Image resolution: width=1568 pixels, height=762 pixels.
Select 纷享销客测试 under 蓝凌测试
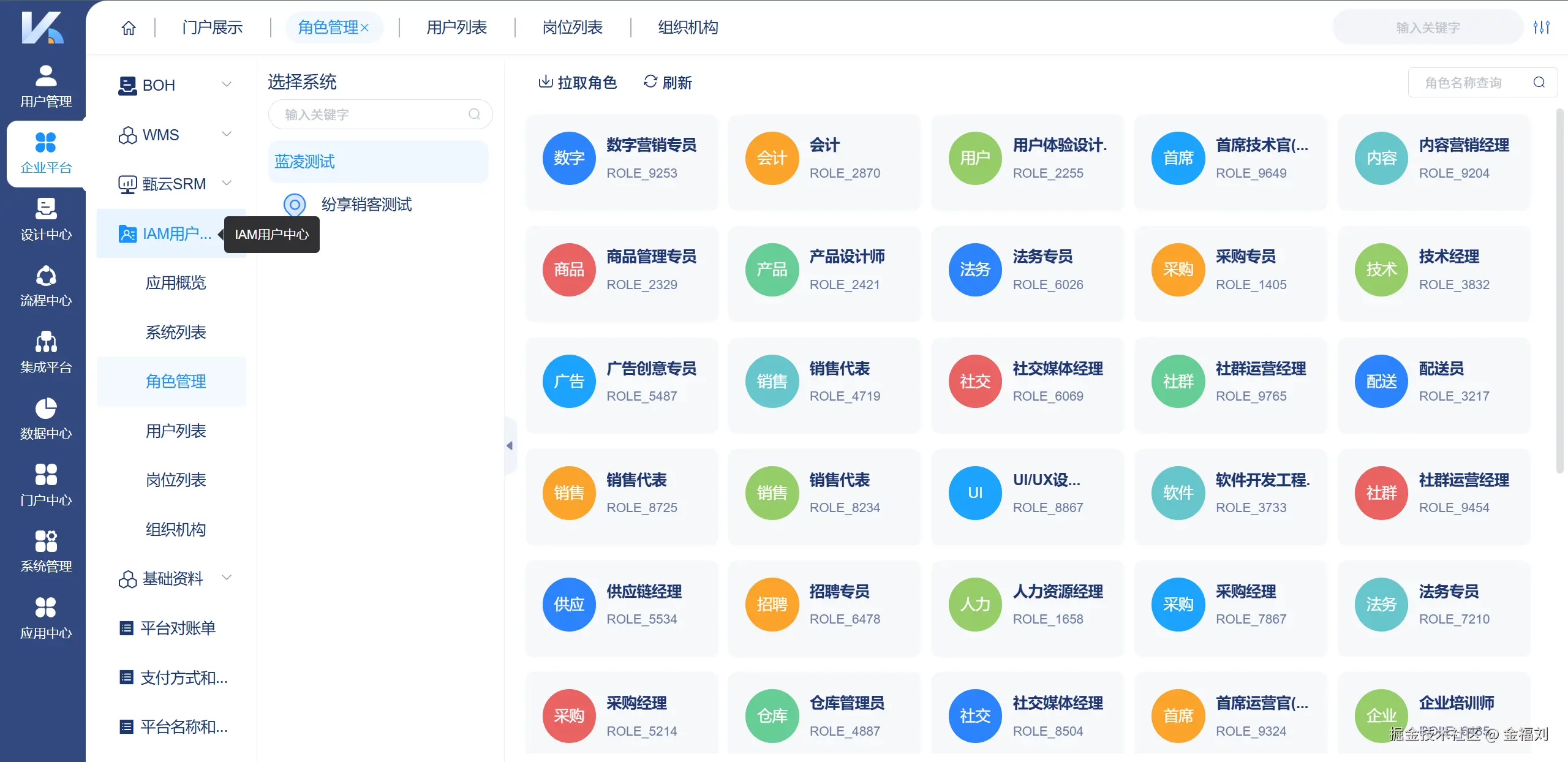click(367, 205)
